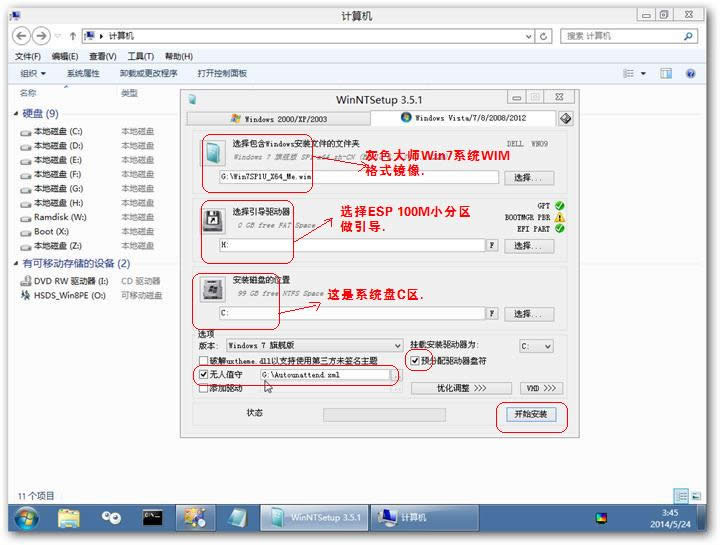Click the Up arrow beside the address bar
This screenshot has height=545, width=720.
coord(73,36)
